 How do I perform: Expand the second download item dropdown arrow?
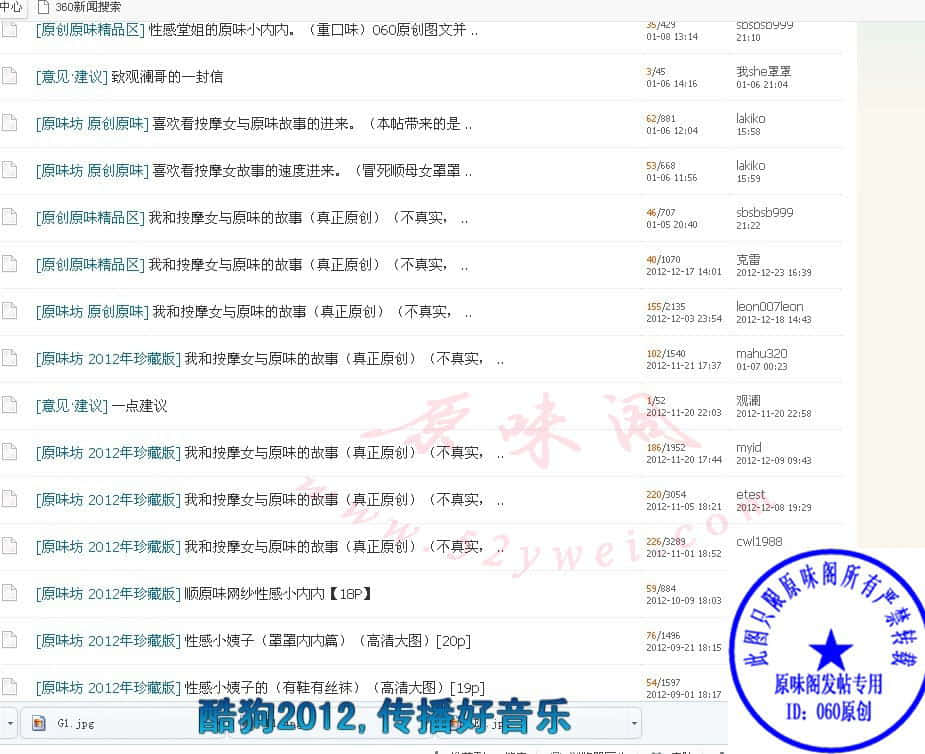pyautogui.click(x=634, y=722)
